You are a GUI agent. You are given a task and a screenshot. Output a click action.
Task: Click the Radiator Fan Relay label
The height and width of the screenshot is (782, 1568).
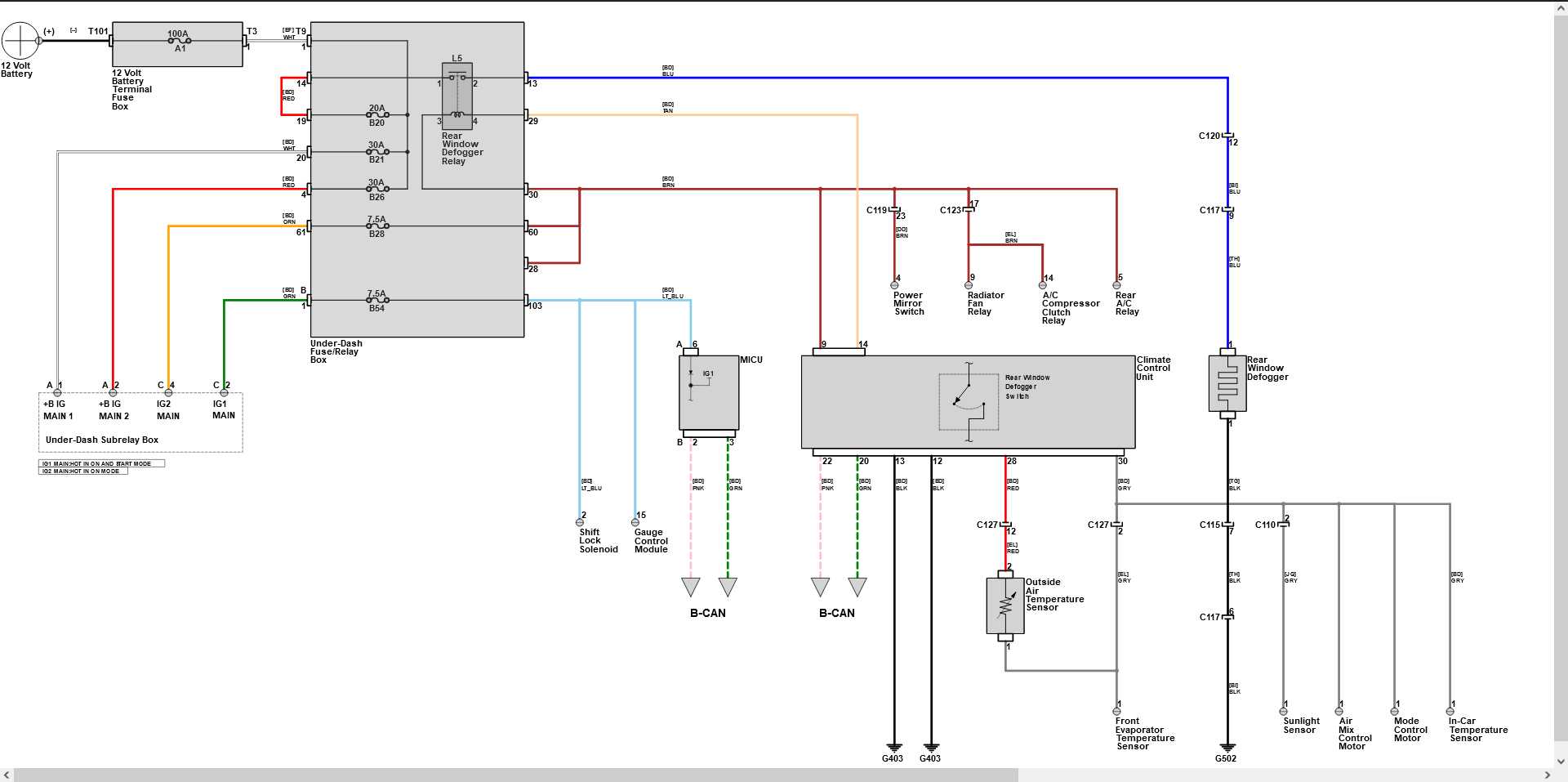click(x=985, y=303)
